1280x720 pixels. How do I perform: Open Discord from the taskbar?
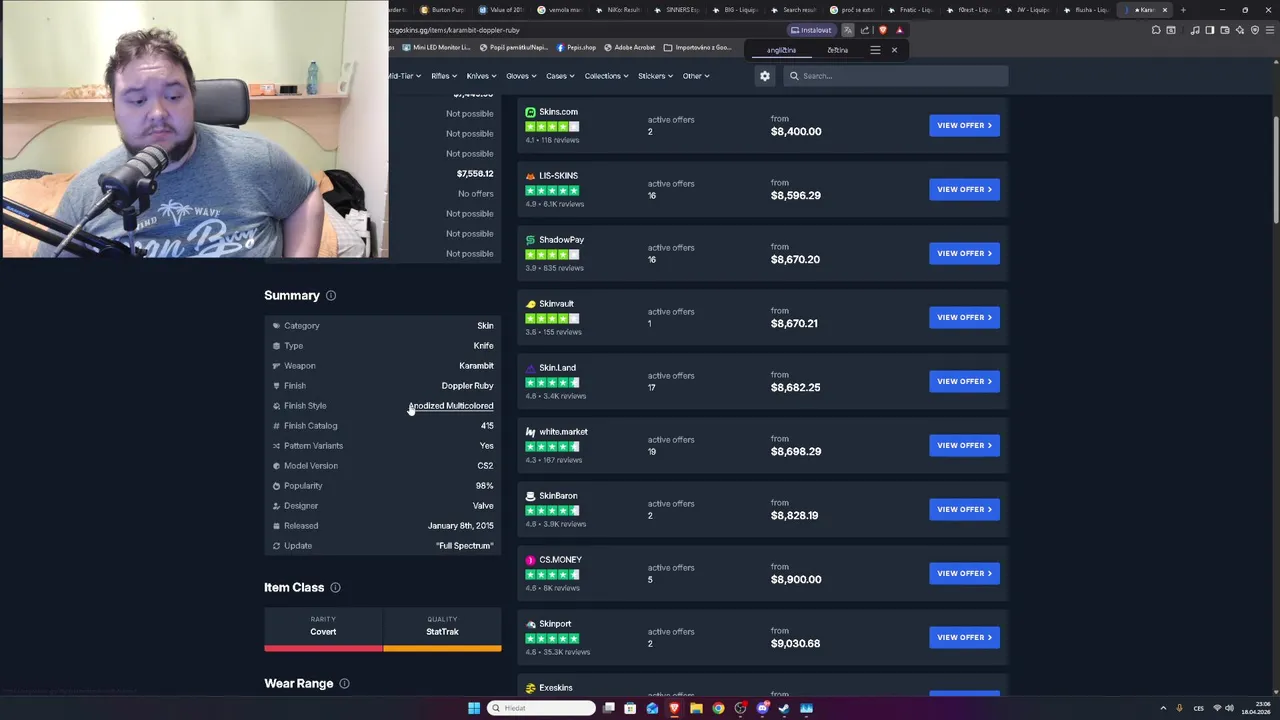762,708
